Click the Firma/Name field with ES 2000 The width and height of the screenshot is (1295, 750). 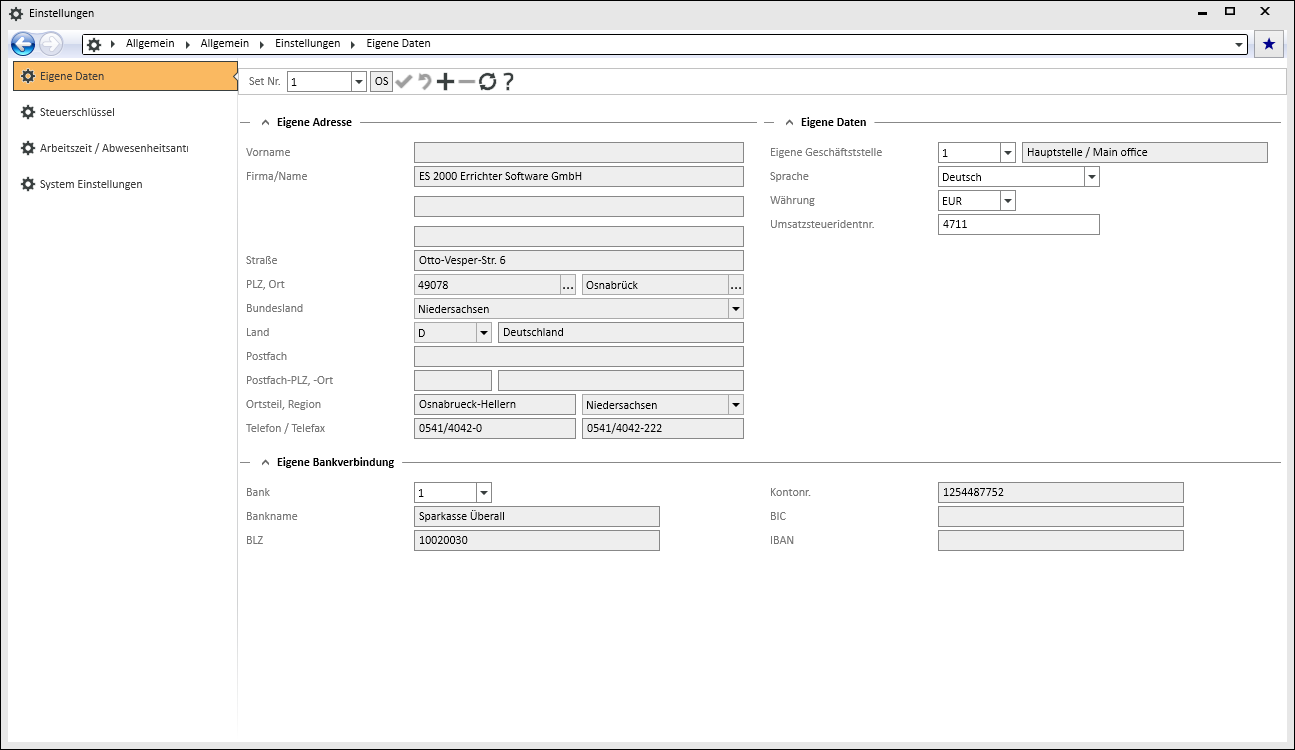tap(579, 177)
